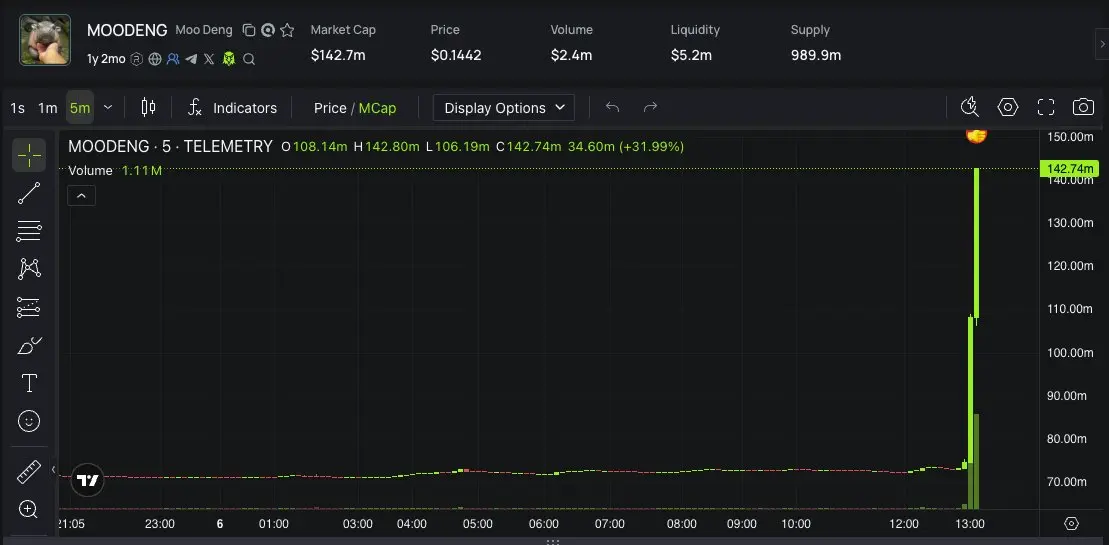This screenshot has height=545, width=1109.
Task: Copy the MOODENG contract address
Action: 248,30
